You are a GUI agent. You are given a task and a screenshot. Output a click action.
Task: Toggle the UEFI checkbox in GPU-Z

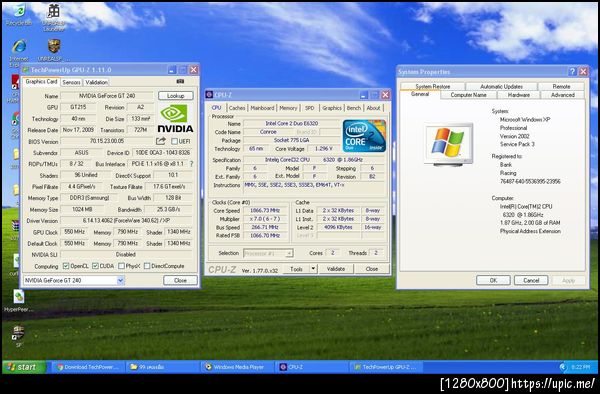coord(174,141)
